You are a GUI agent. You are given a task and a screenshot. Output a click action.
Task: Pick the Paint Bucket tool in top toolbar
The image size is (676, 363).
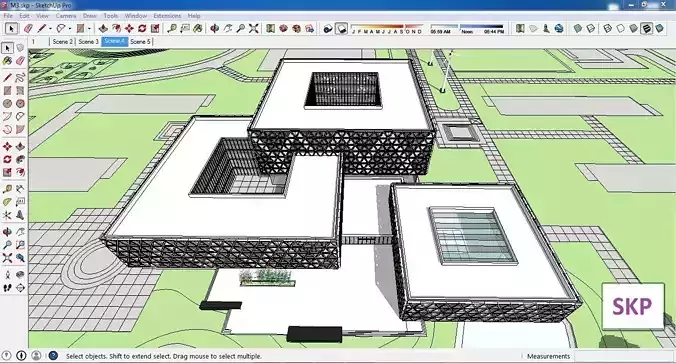pyautogui.click(x=198, y=29)
